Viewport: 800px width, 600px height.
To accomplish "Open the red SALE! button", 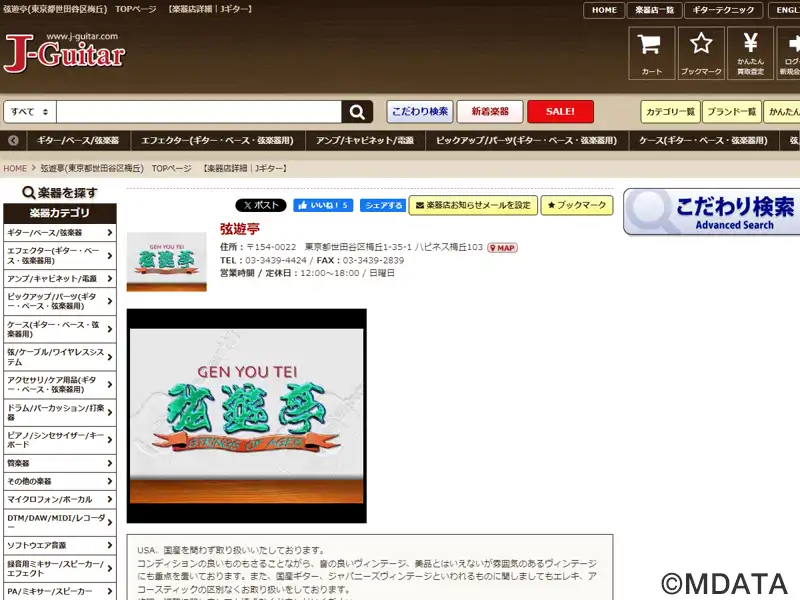I will pyautogui.click(x=560, y=112).
